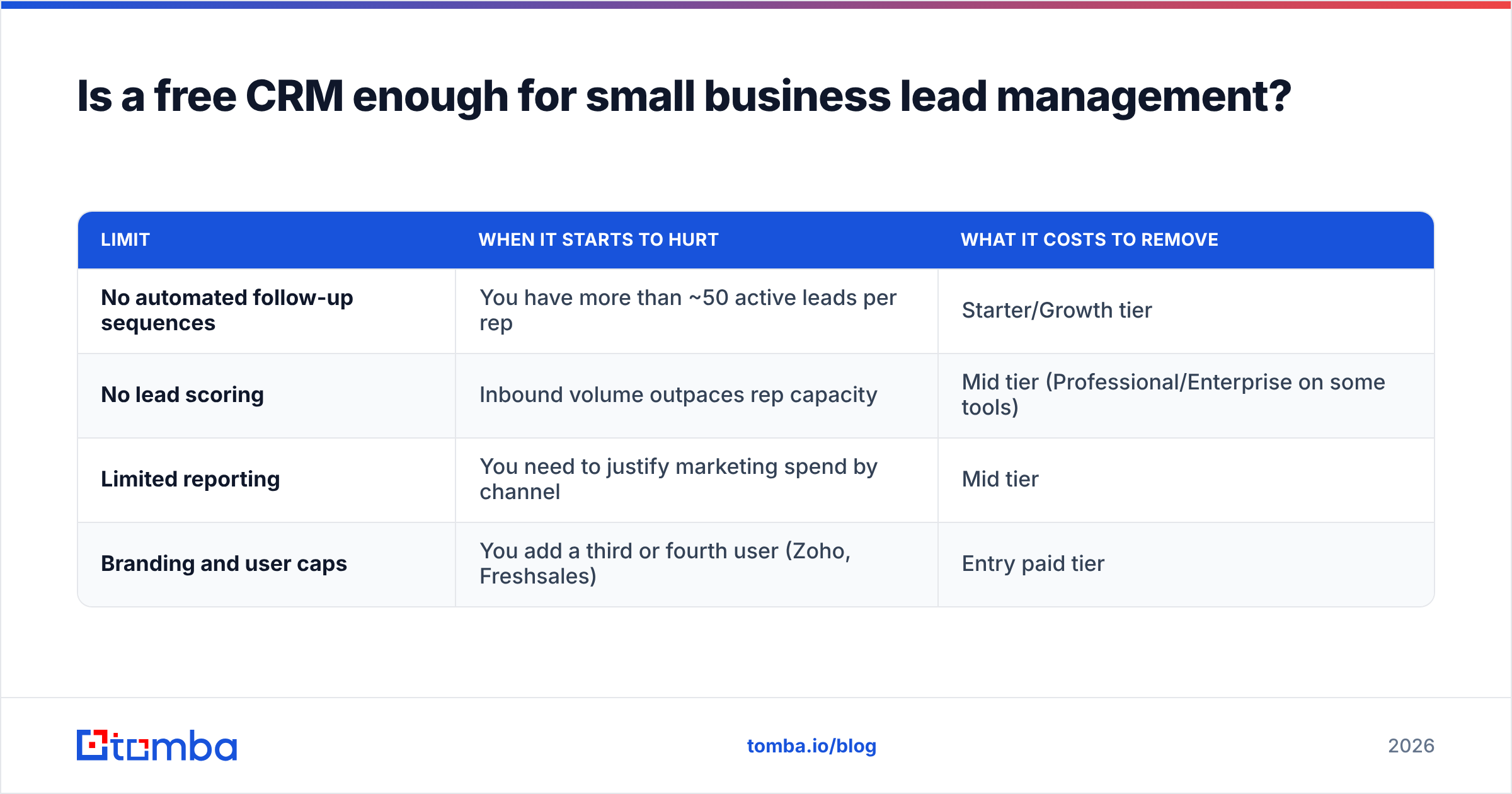Click 'Inbound volume outpaces rep capacity' cell
The image size is (1512, 794).
coord(697,395)
